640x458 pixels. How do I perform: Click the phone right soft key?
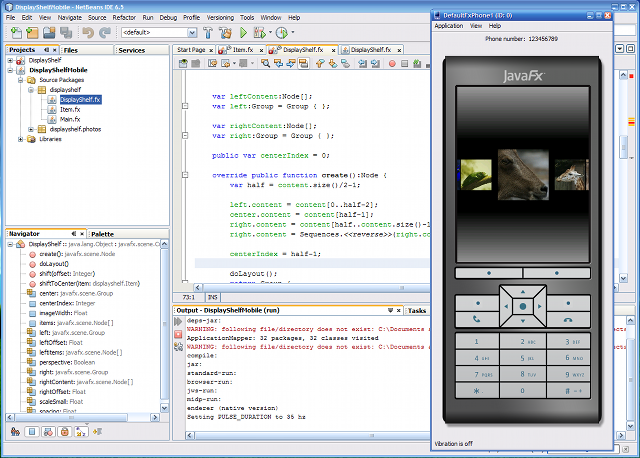[x=557, y=273]
